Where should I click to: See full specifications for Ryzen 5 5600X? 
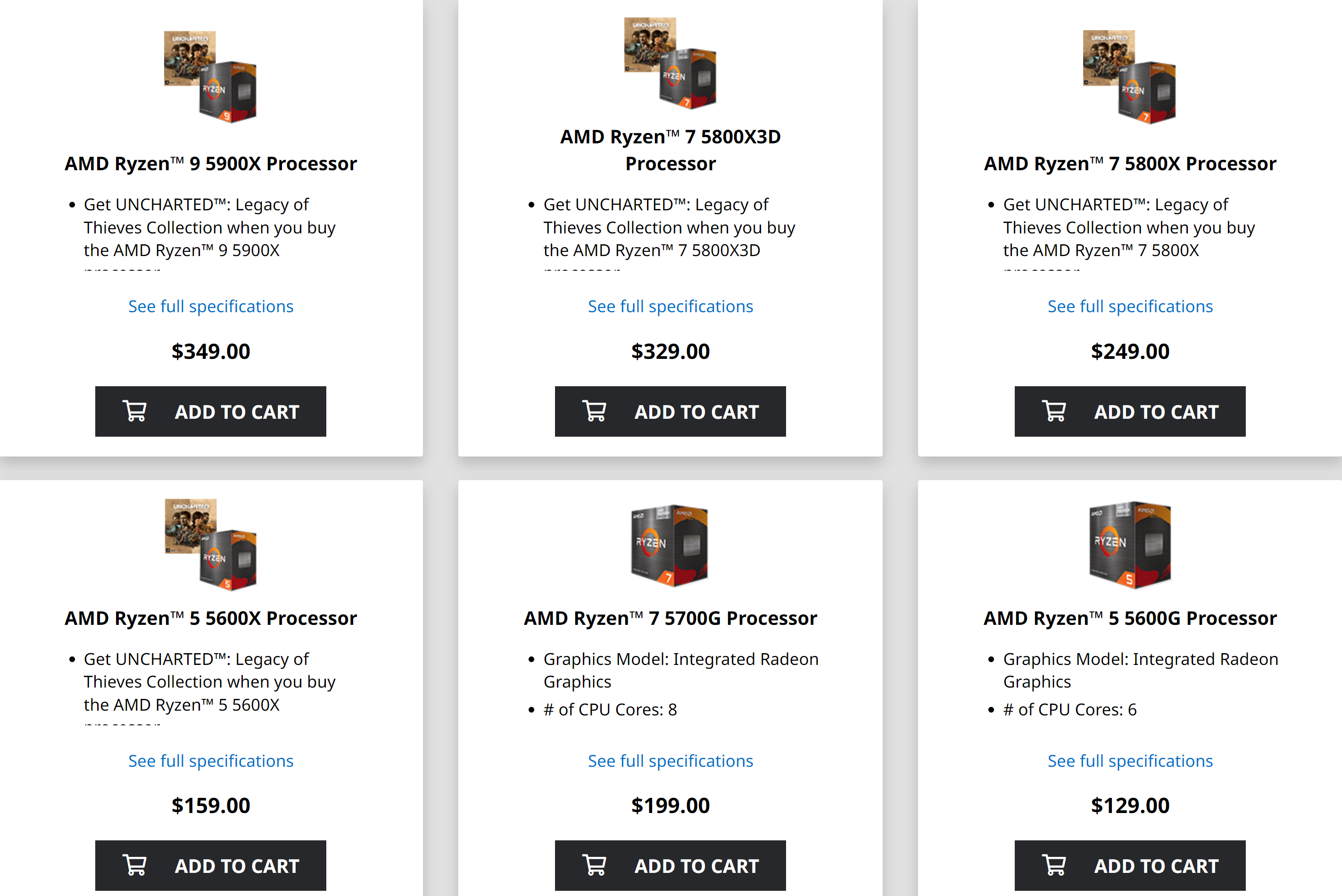(211, 761)
